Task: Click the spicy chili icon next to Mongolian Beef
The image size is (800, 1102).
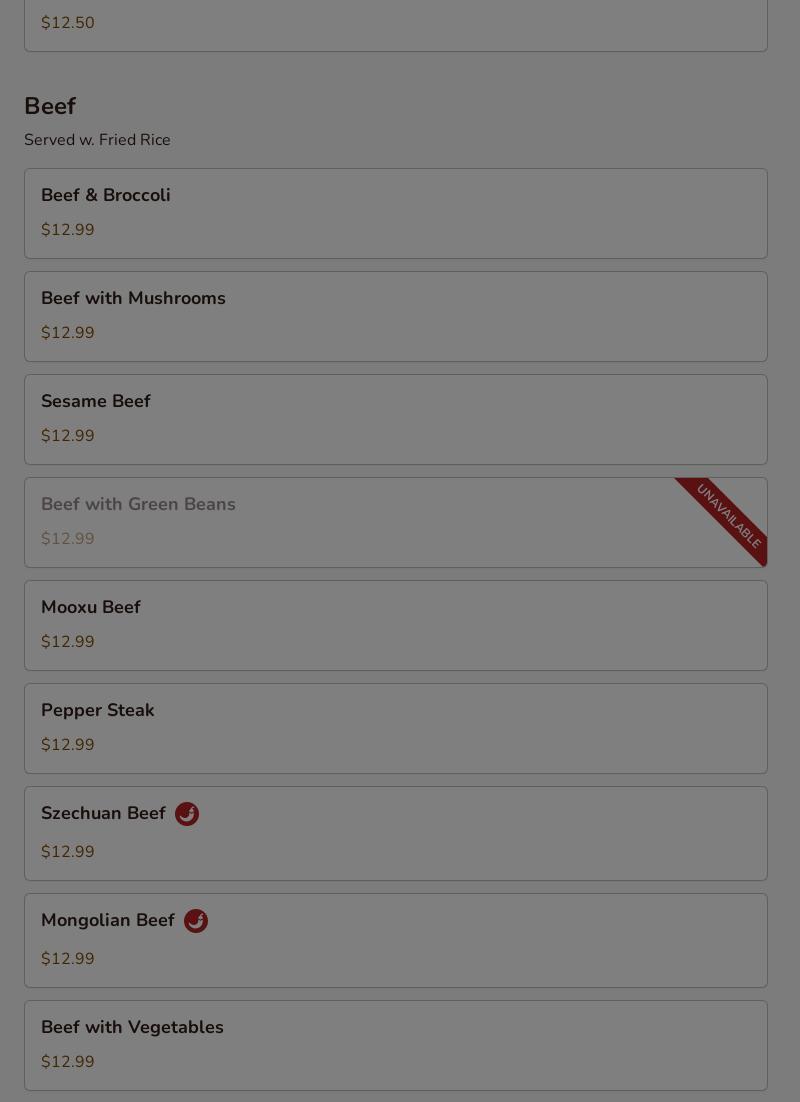Action: 196,921
